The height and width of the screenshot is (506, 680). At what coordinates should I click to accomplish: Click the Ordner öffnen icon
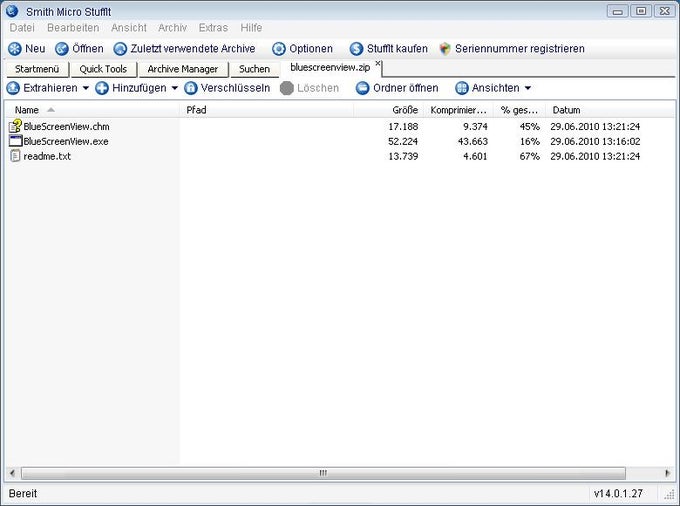[x=363, y=88]
